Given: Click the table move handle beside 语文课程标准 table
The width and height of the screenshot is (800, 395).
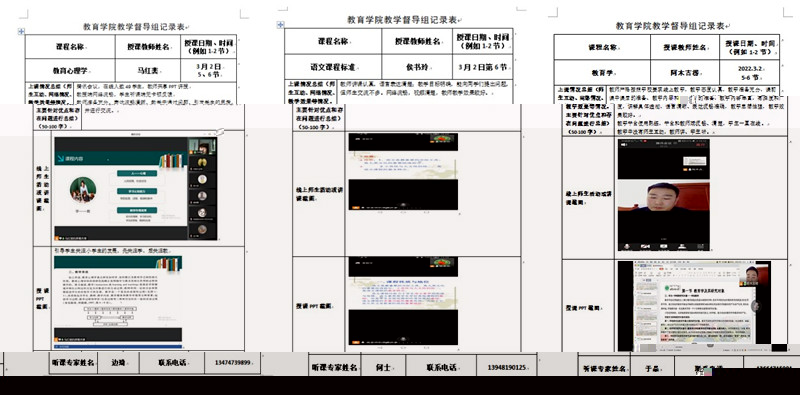Looking at the screenshot, I should [280, 24].
